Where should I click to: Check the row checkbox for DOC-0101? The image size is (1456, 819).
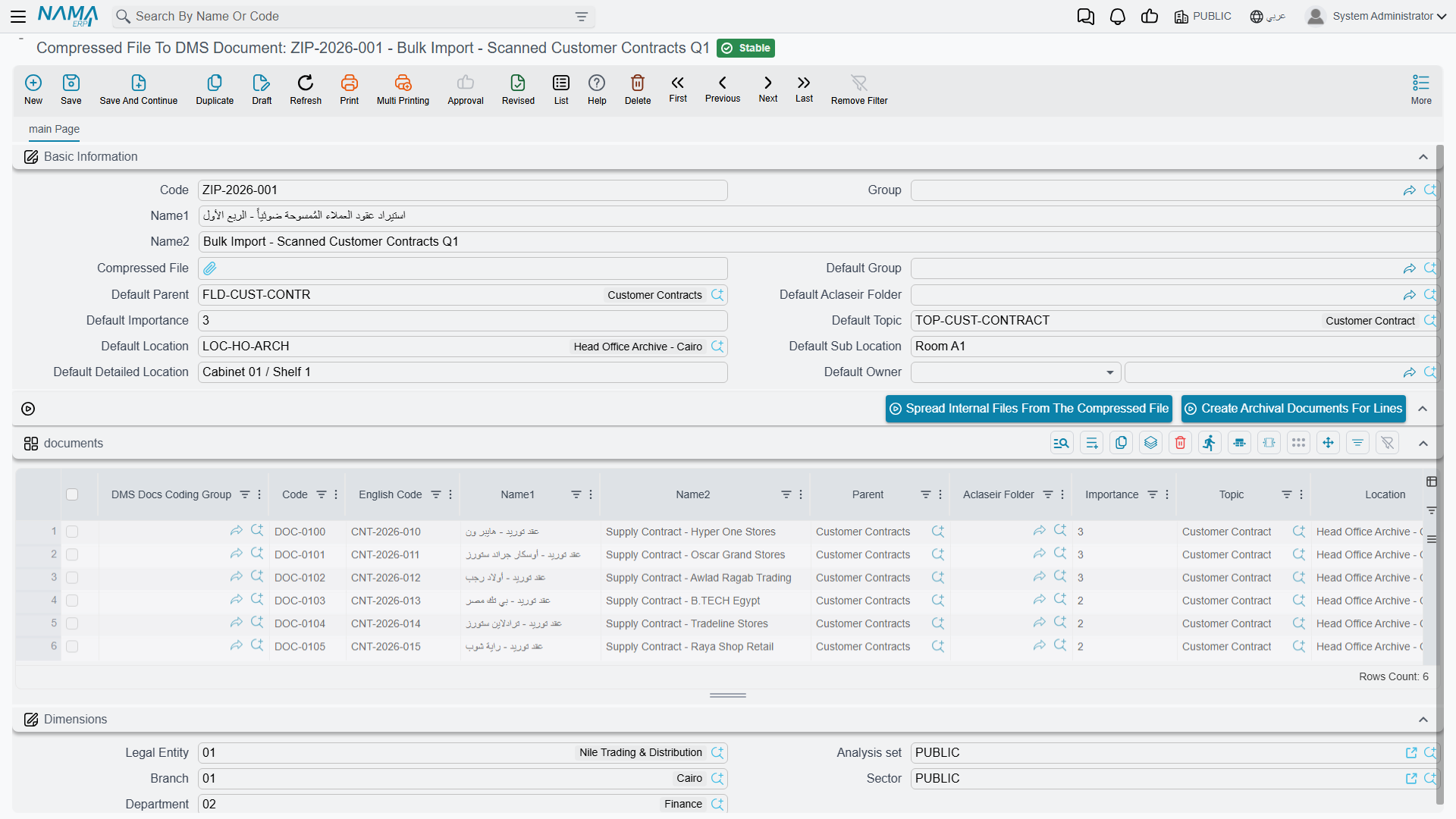tap(72, 555)
